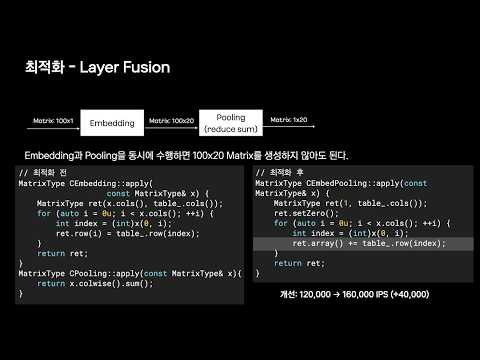Select the "MatrixType ret(1, table_.cols());" line

point(350,203)
